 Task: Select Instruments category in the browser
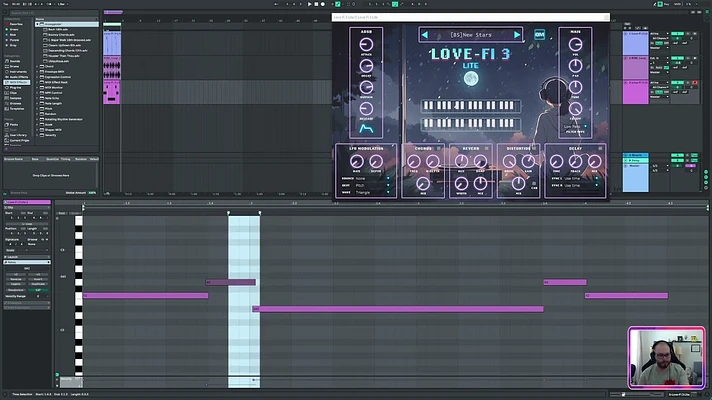(x=15, y=72)
